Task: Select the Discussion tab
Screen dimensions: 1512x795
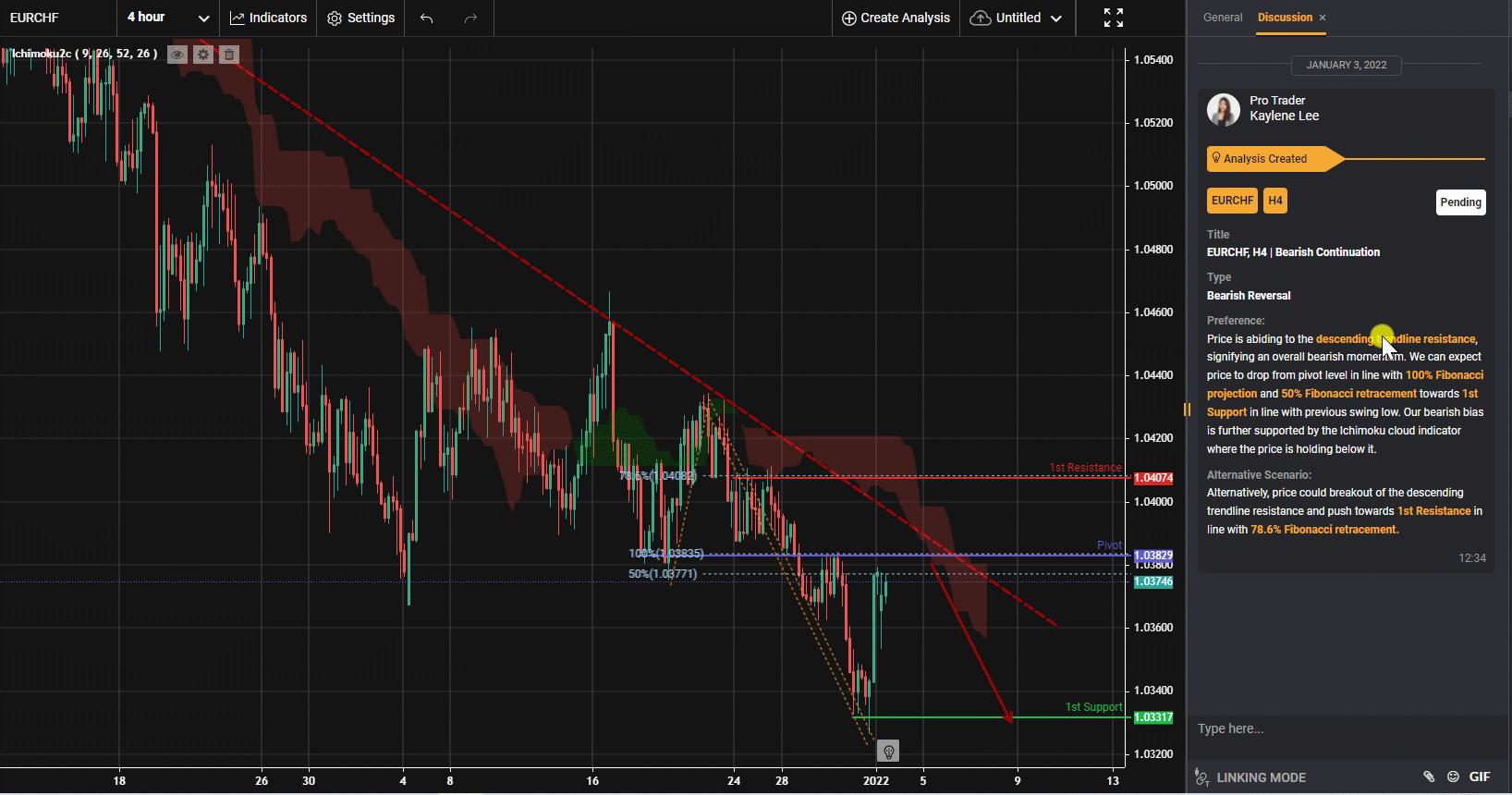Action: tap(1285, 18)
